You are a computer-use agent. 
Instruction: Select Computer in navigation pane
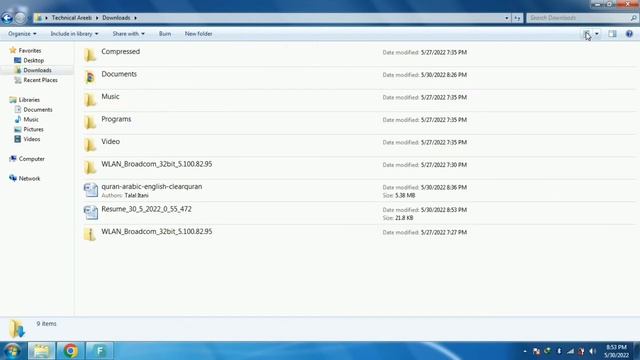[31, 159]
